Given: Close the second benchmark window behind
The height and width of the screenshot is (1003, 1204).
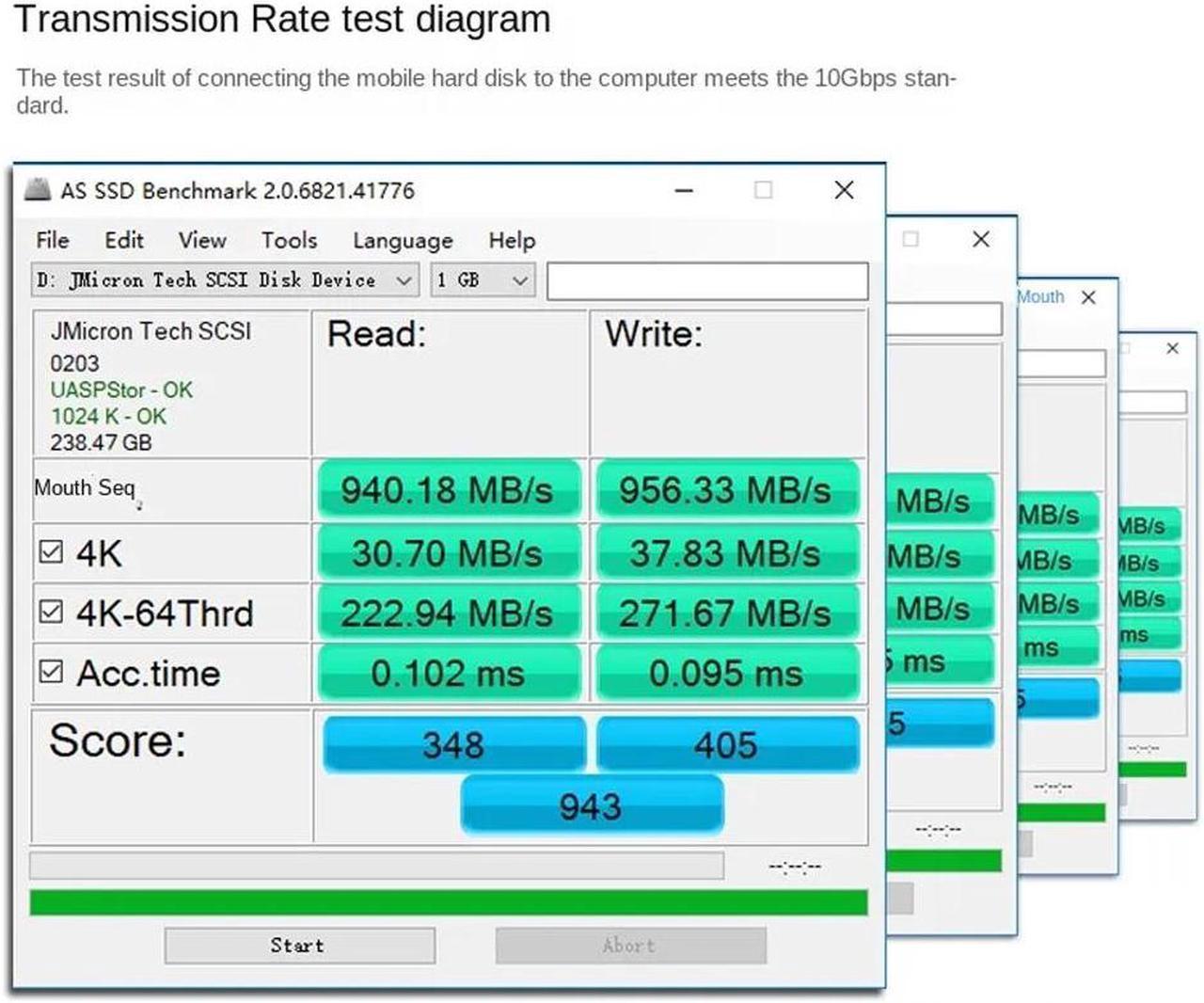Looking at the screenshot, I should point(981,239).
